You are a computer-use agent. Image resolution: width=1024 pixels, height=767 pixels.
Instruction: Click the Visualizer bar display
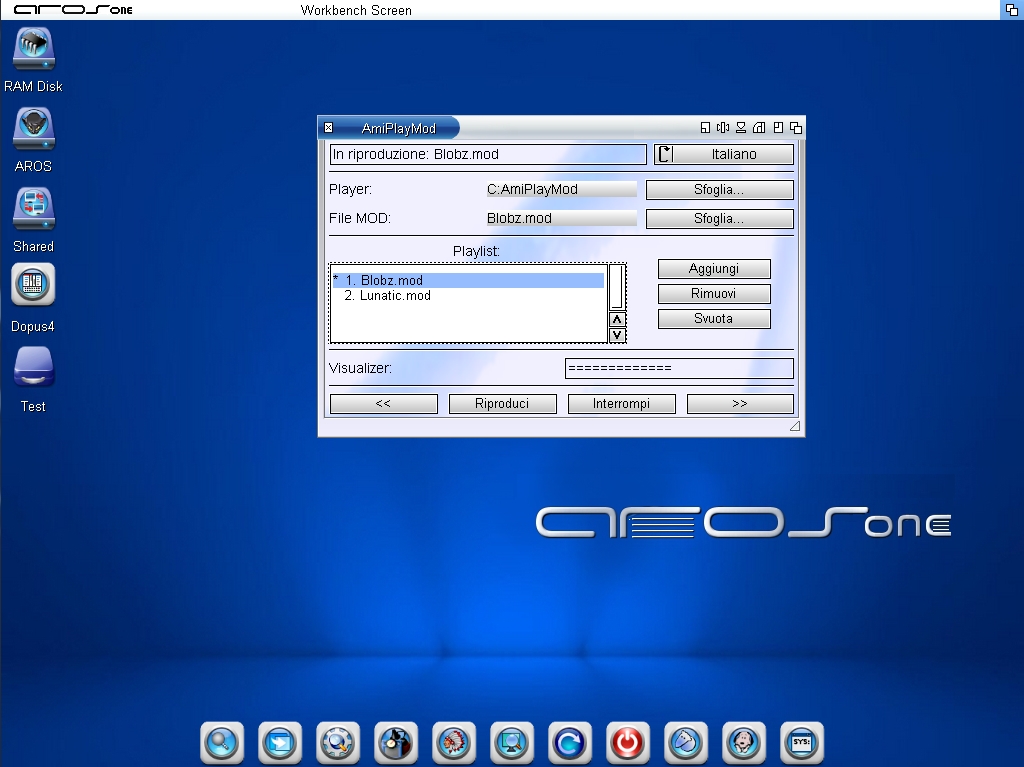tap(679, 368)
